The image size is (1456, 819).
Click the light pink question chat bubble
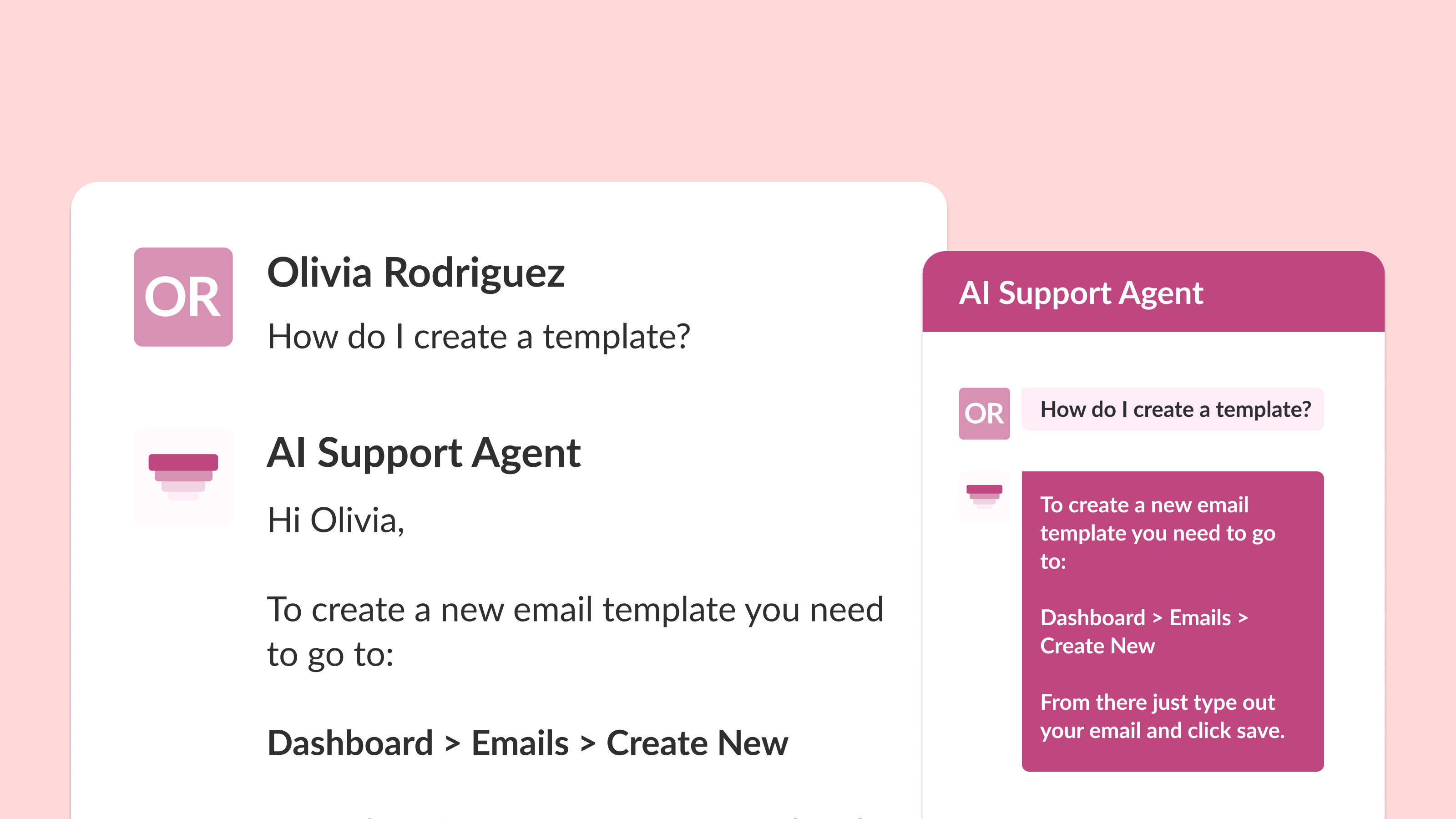pos(1173,409)
